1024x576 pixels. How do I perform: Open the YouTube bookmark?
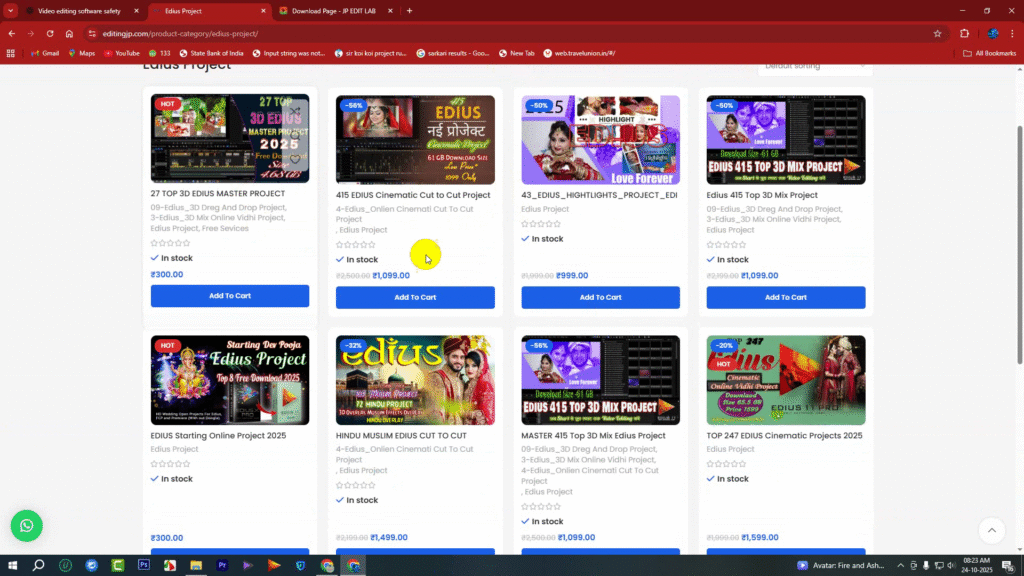point(120,53)
